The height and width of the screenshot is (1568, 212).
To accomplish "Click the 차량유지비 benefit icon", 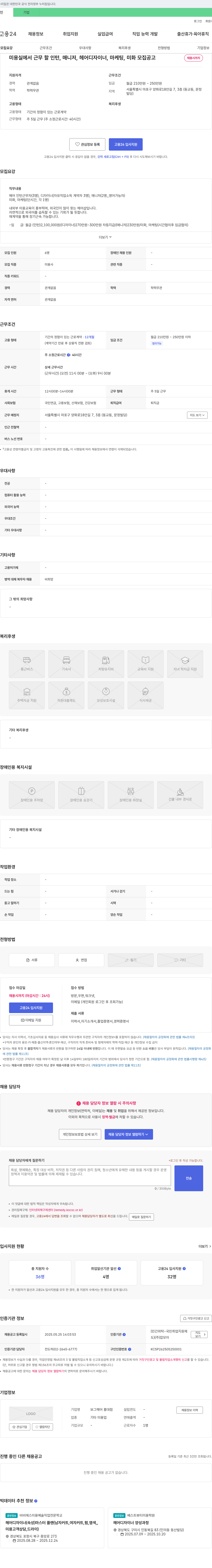I will (x=106, y=664).
